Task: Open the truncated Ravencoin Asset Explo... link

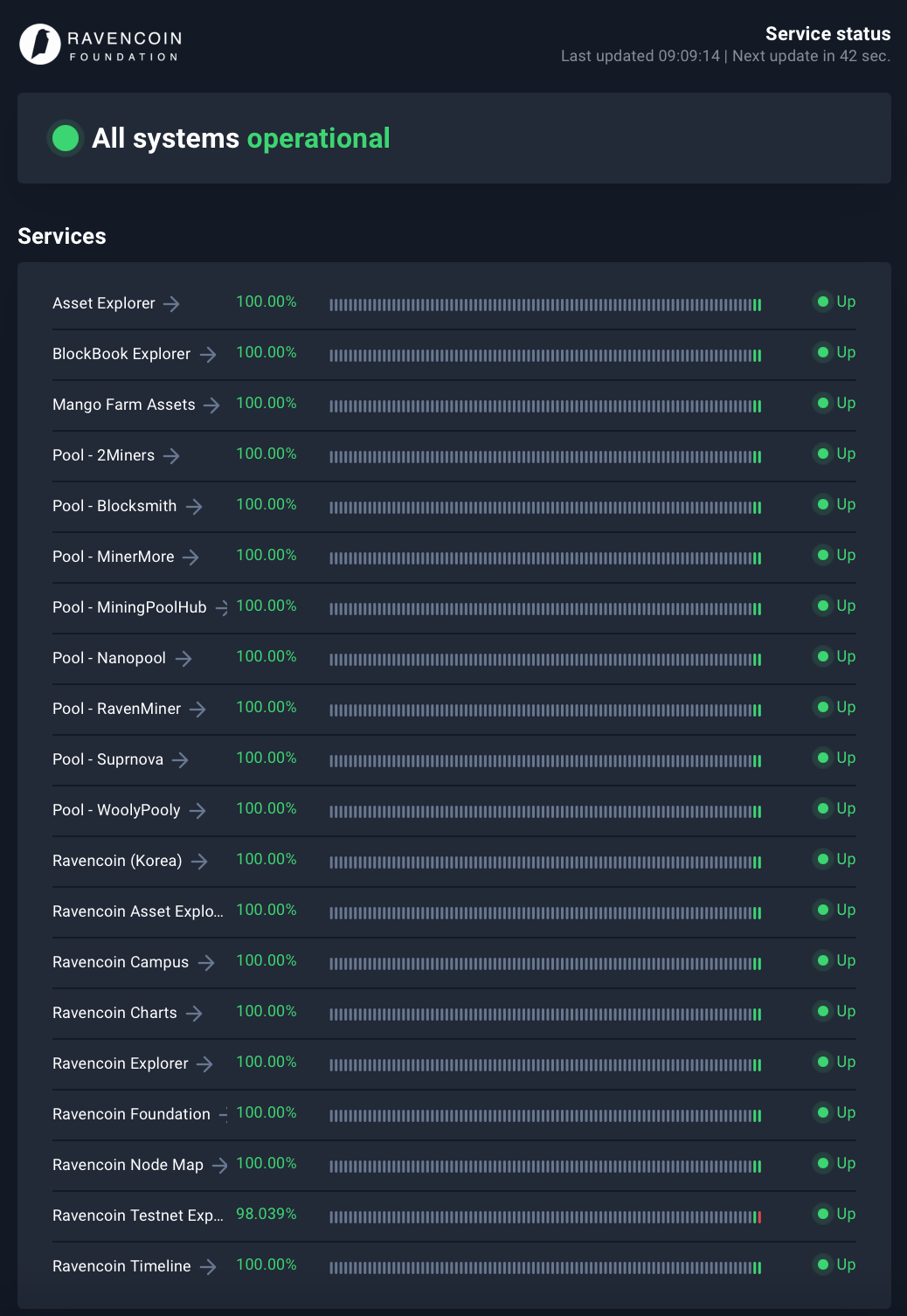Action: (138, 911)
